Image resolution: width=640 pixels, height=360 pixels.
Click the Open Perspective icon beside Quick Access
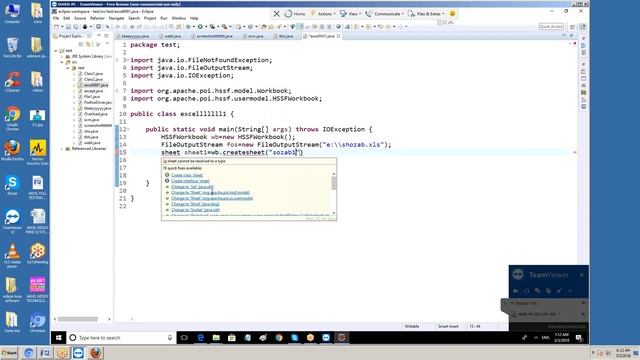(572, 27)
